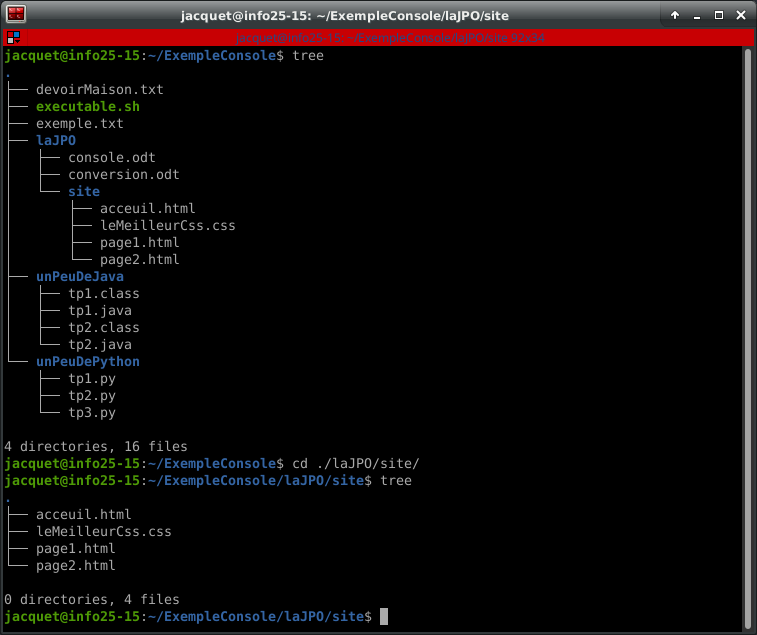Screen dimensions: 757x635
Task: Roll up window with the up-arrow button
Action: pyautogui.click(x=676, y=15)
